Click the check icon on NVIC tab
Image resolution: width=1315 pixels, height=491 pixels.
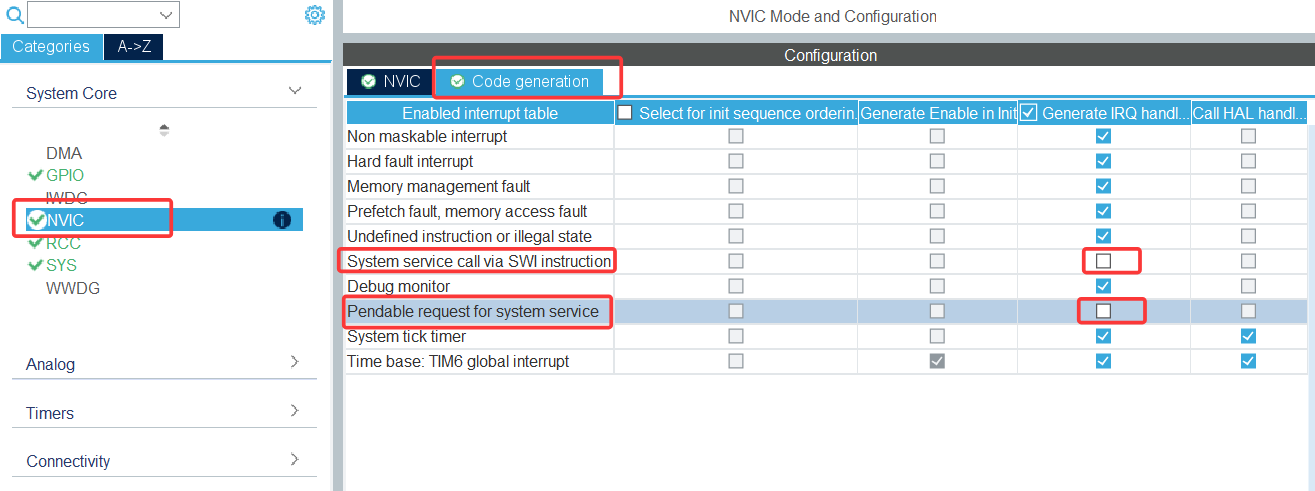click(368, 81)
